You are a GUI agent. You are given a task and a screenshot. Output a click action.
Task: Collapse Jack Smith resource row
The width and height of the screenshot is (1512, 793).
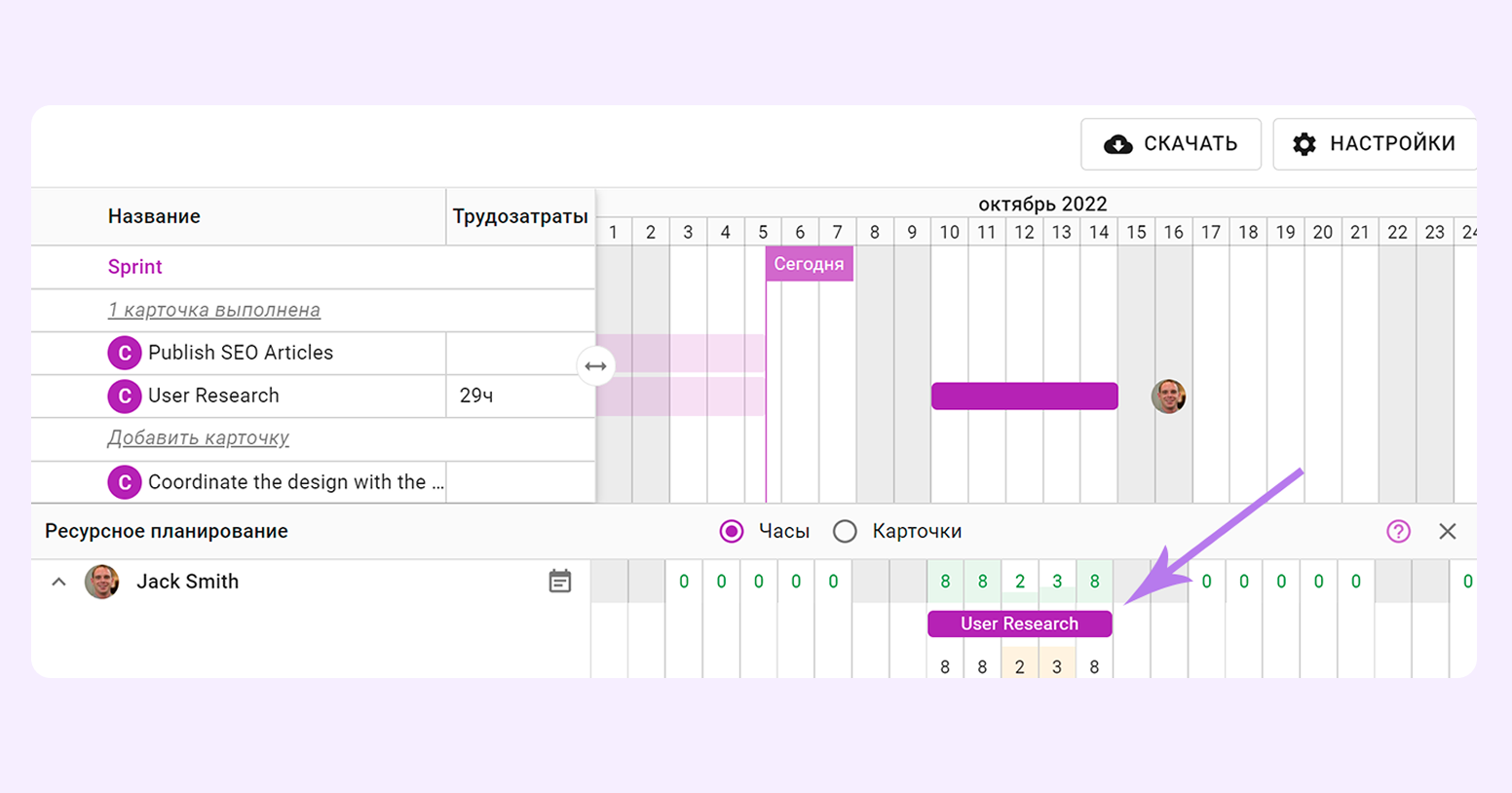tap(58, 582)
